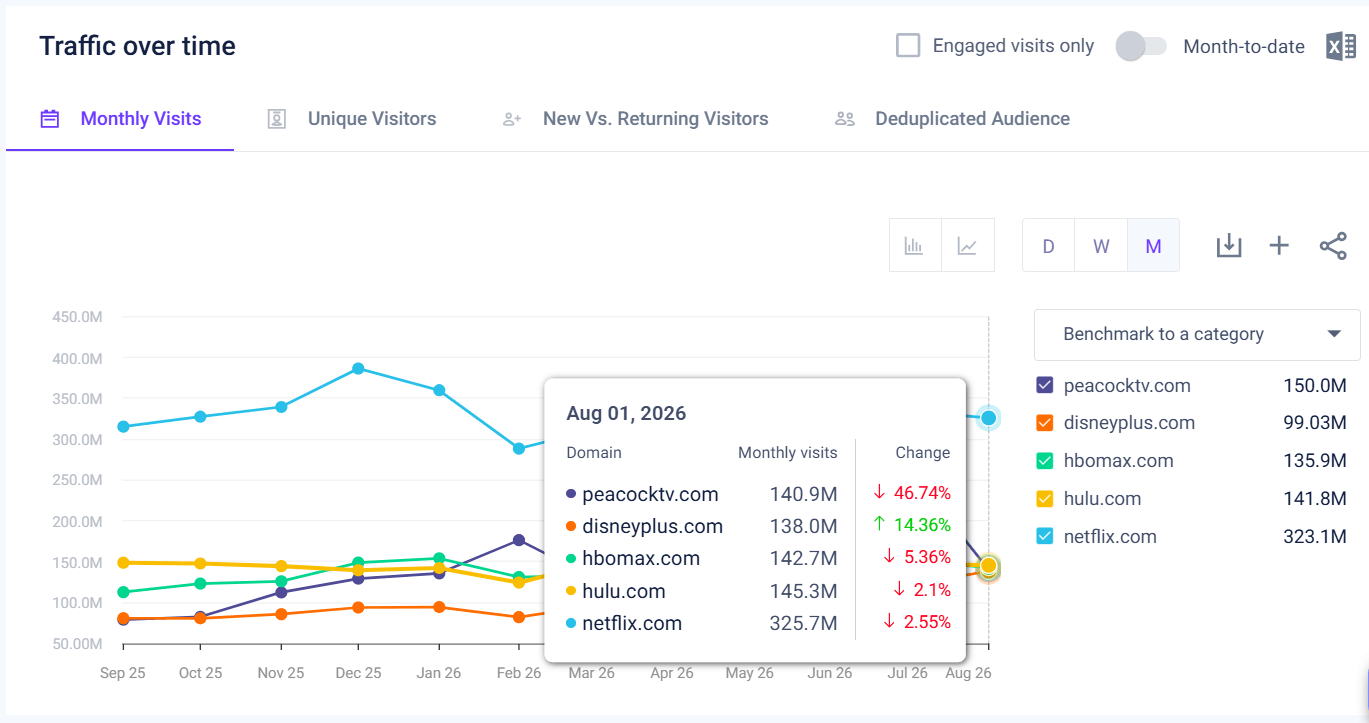Click the New Vs. Returning Visitors icon
This screenshot has width=1369, height=723.
point(512,119)
